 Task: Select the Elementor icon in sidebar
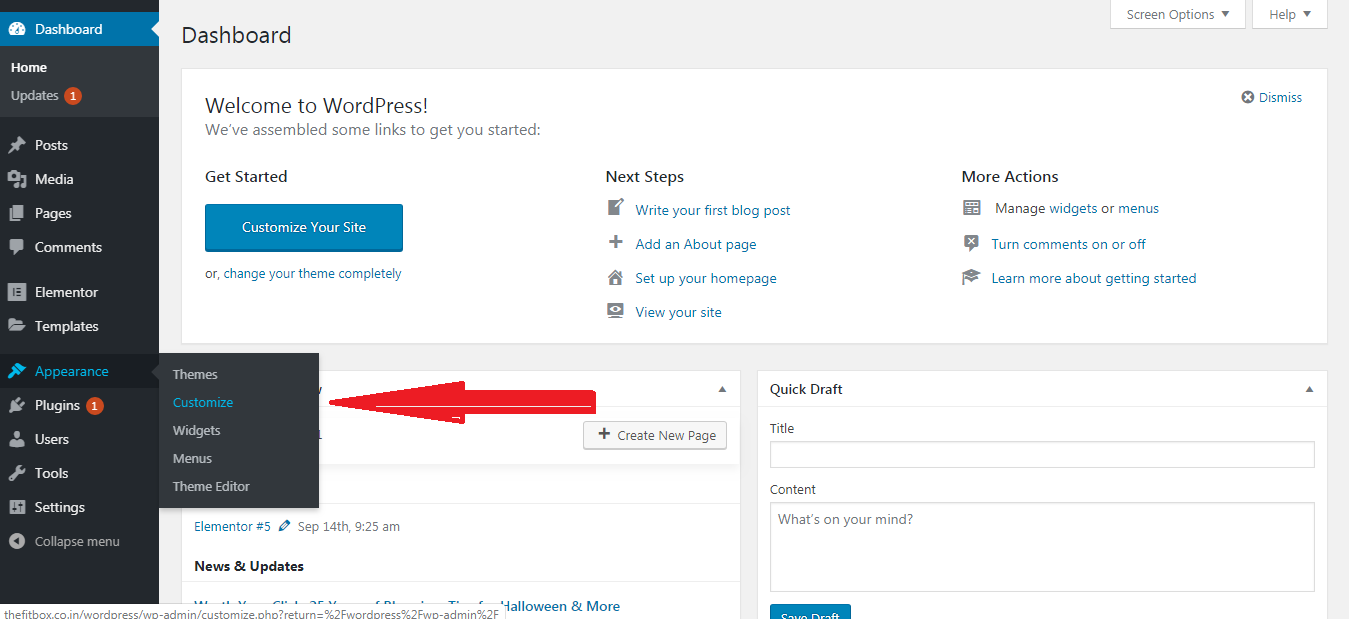(x=17, y=292)
